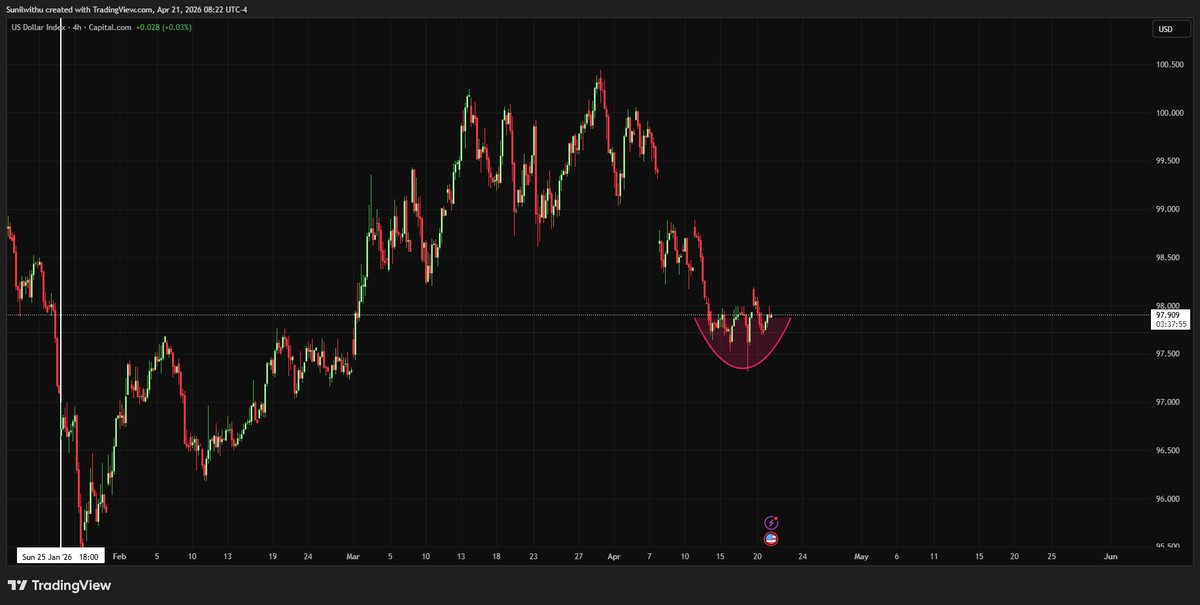Click the 99.000 price axis label
This screenshot has width=1200, height=605.
[x=1169, y=210]
